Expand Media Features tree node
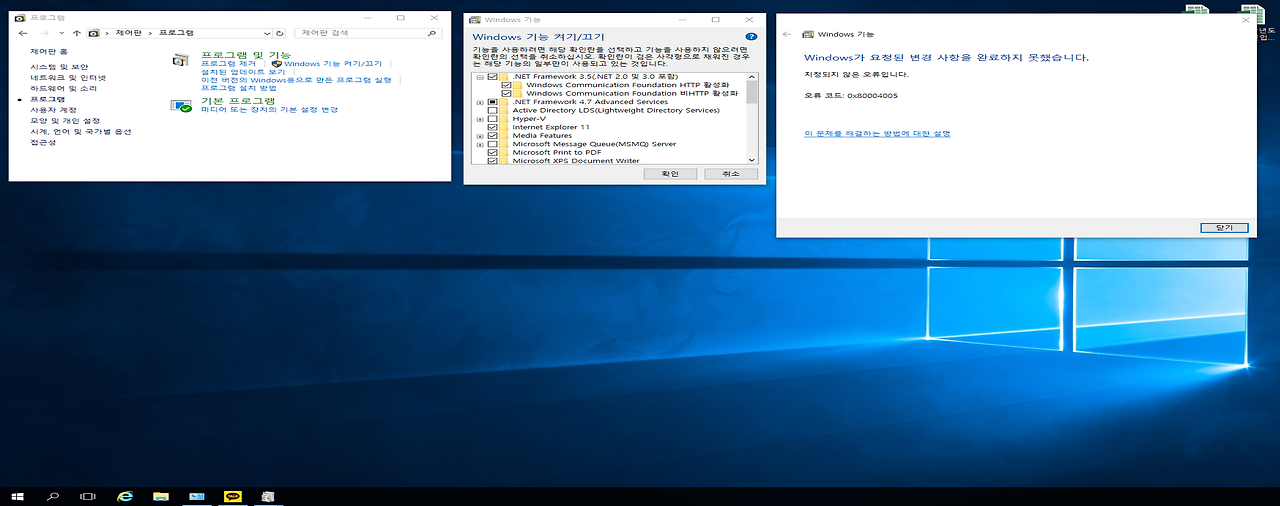Image resolution: width=1280 pixels, height=506 pixels. point(480,136)
